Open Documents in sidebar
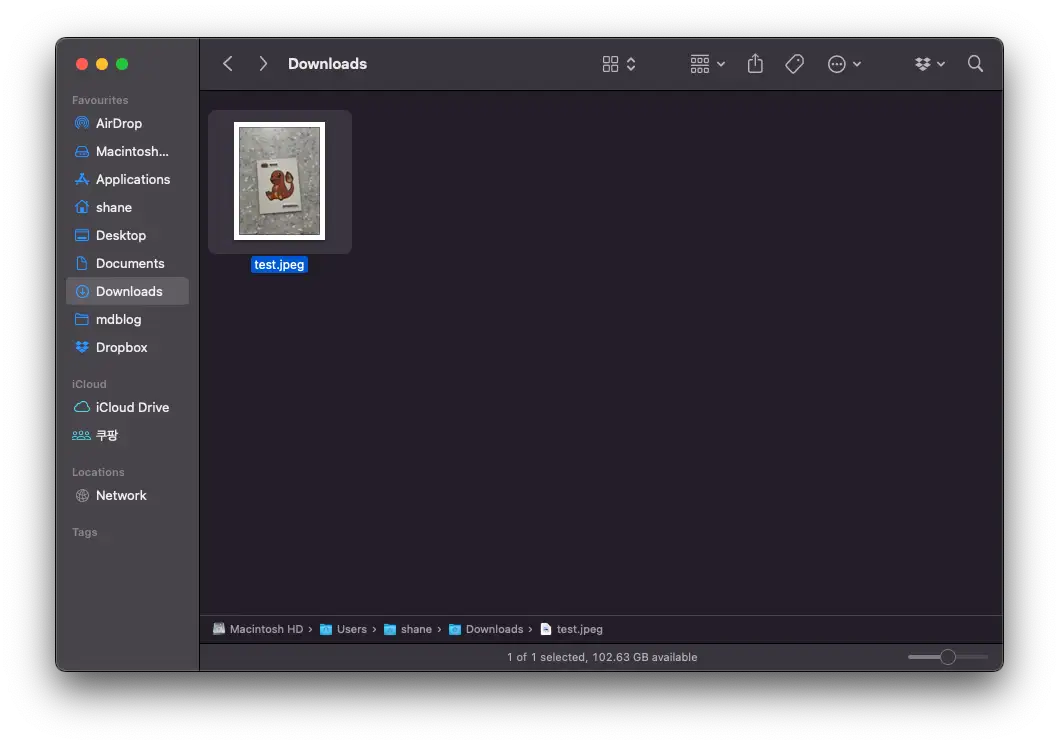 [127, 263]
